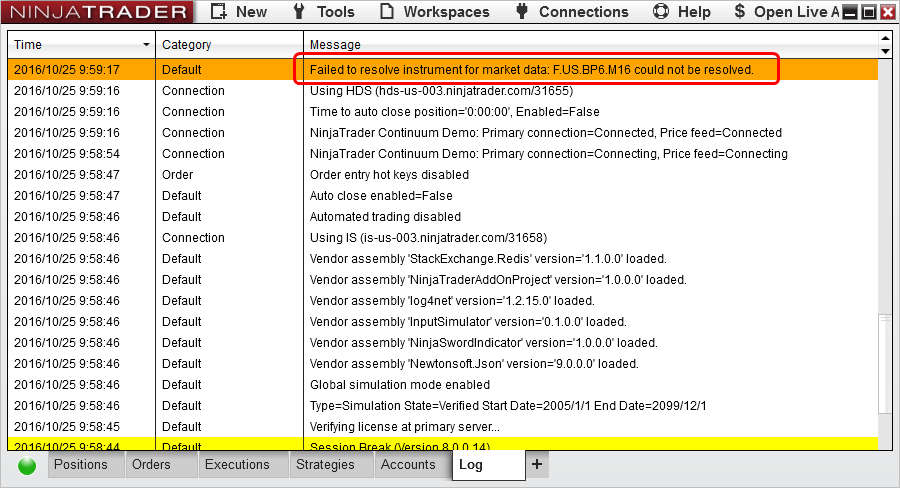The width and height of the screenshot is (900, 488).
Task: Select 'Price feed=Connecting' log message
Action: pyautogui.click(x=548, y=154)
